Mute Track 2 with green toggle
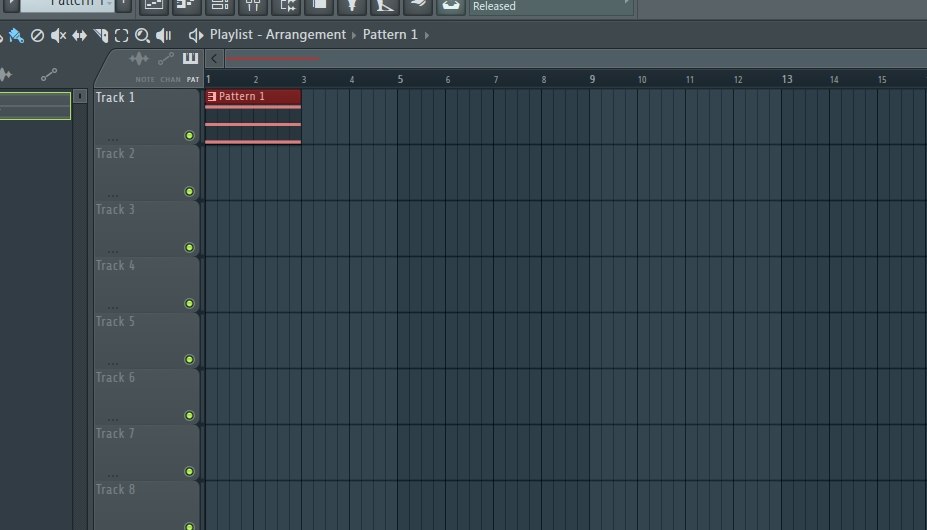The height and width of the screenshot is (530, 927). tap(189, 192)
